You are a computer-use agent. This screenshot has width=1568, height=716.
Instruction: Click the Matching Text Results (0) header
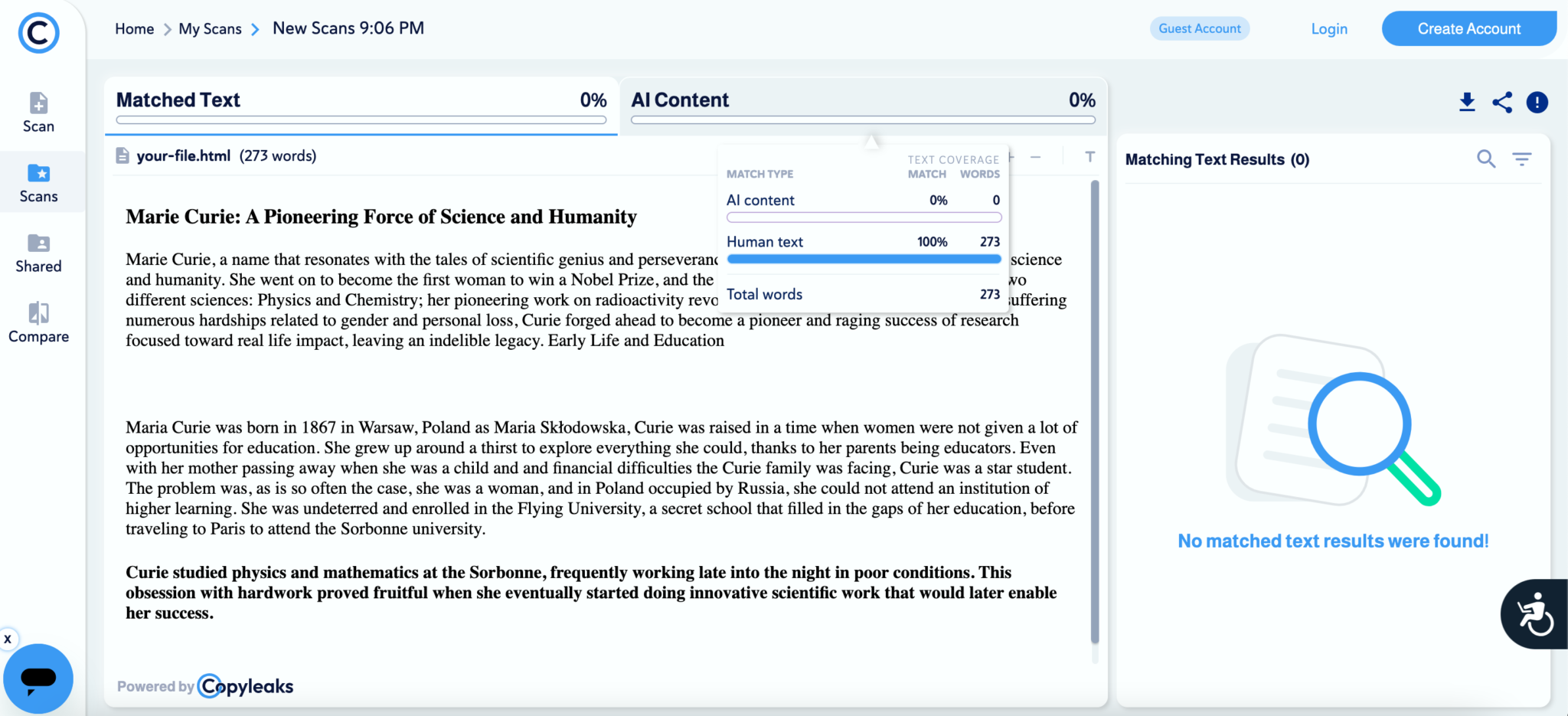pos(1217,159)
